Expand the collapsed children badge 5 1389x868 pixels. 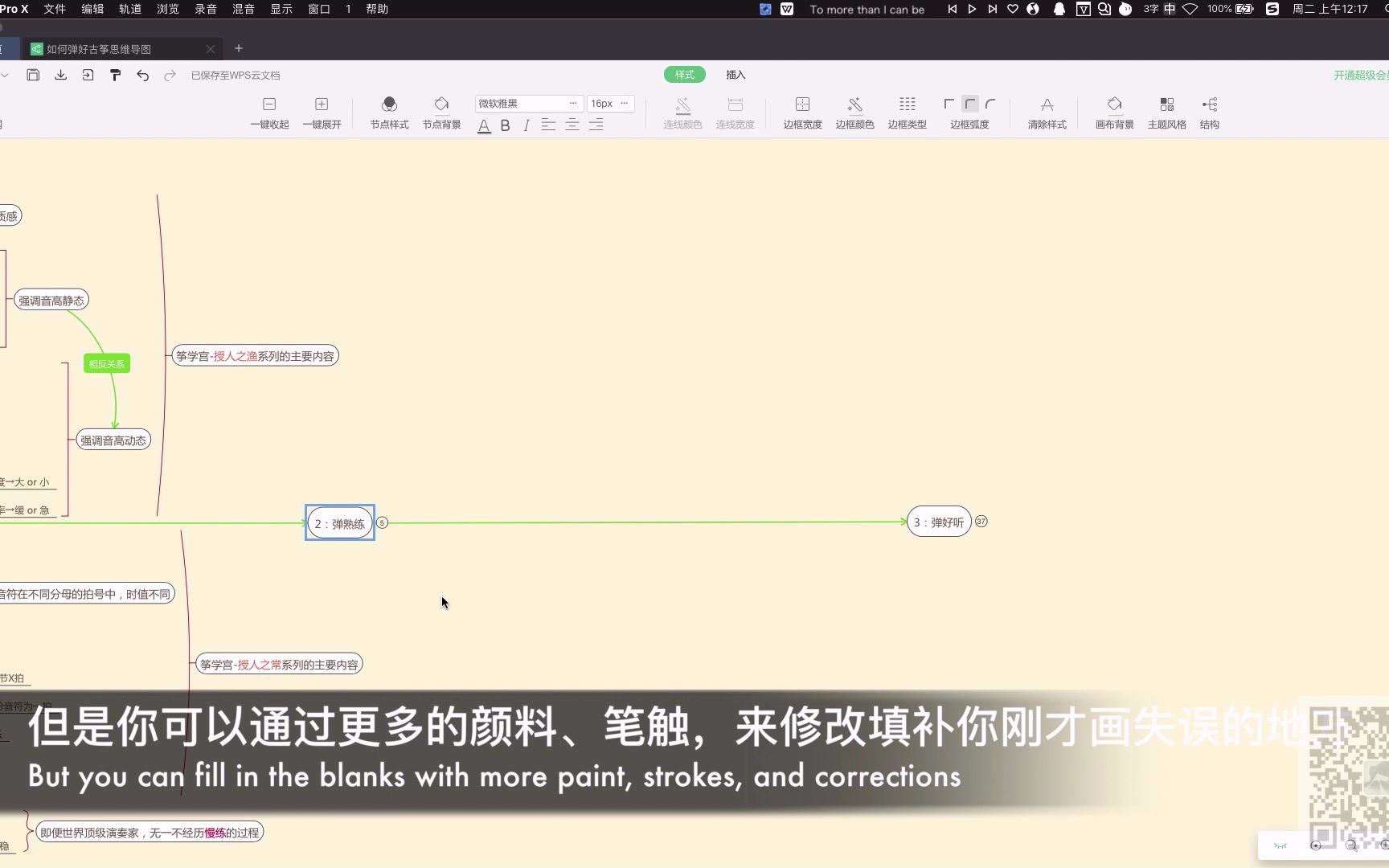click(x=383, y=522)
